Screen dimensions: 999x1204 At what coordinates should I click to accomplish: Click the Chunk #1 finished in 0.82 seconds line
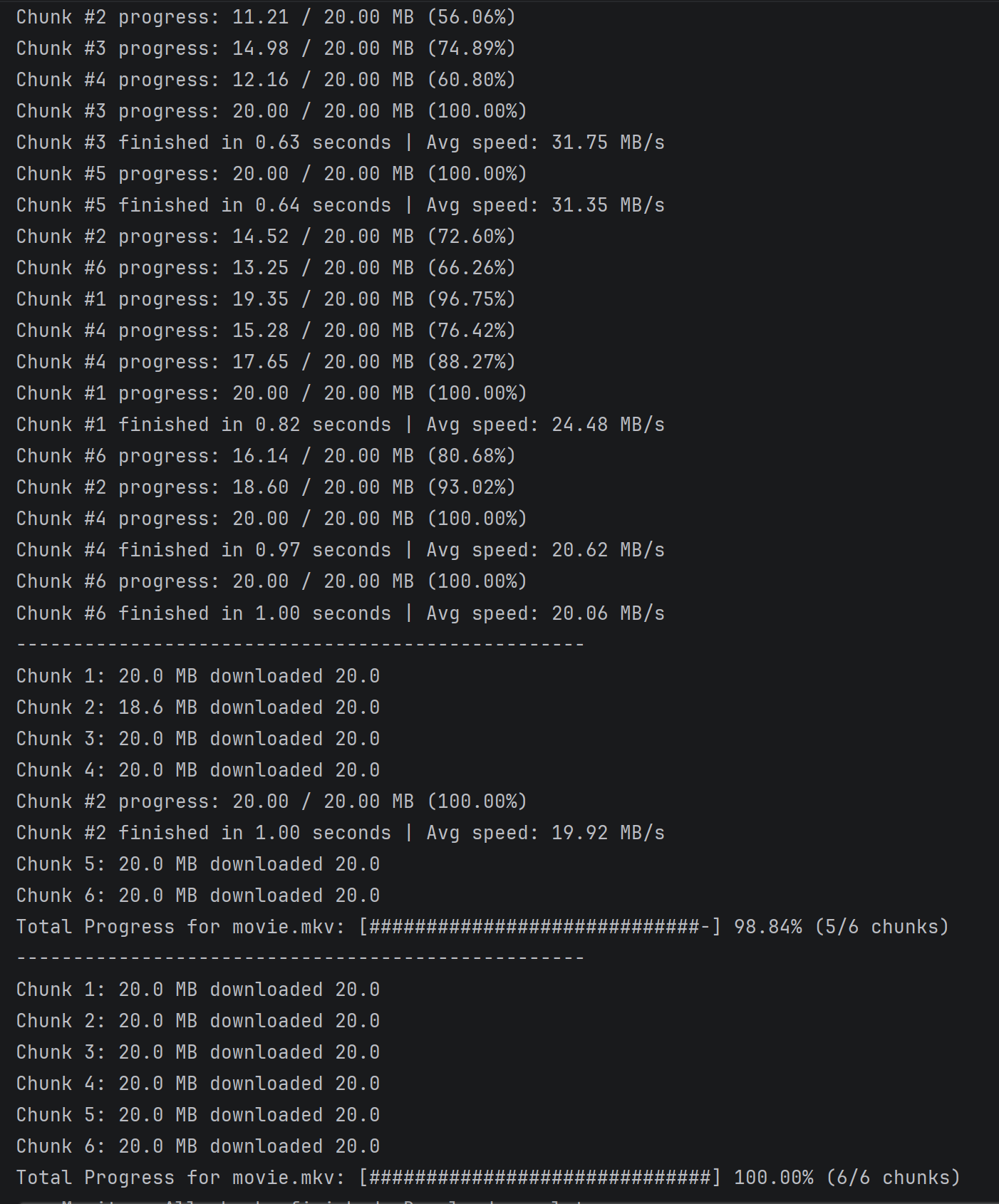tap(341, 425)
